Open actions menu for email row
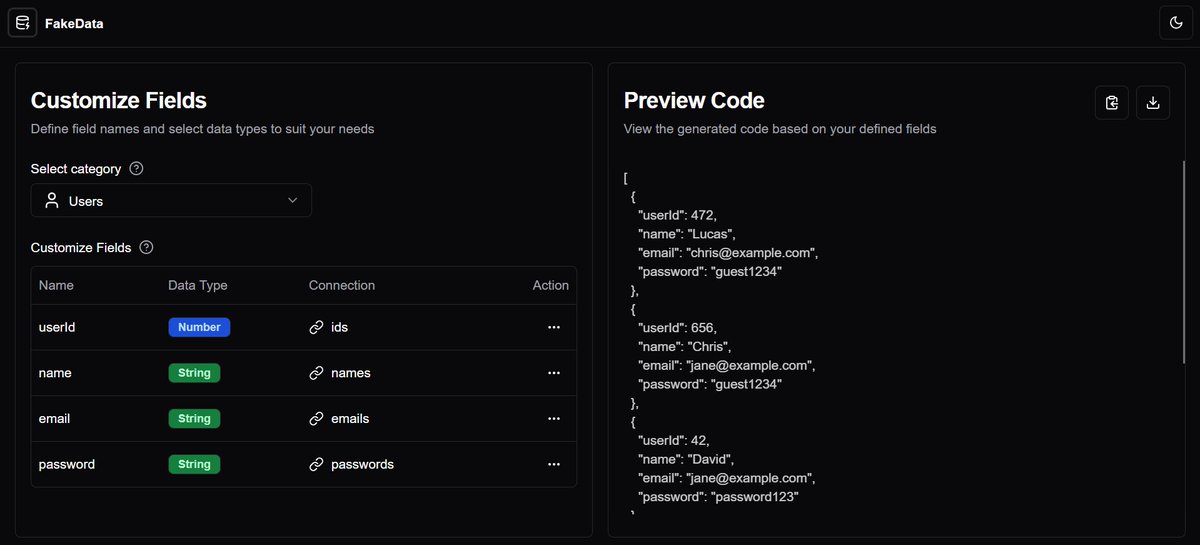Image resolution: width=1200 pixels, height=545 pixels. click(x=553, y=419)
